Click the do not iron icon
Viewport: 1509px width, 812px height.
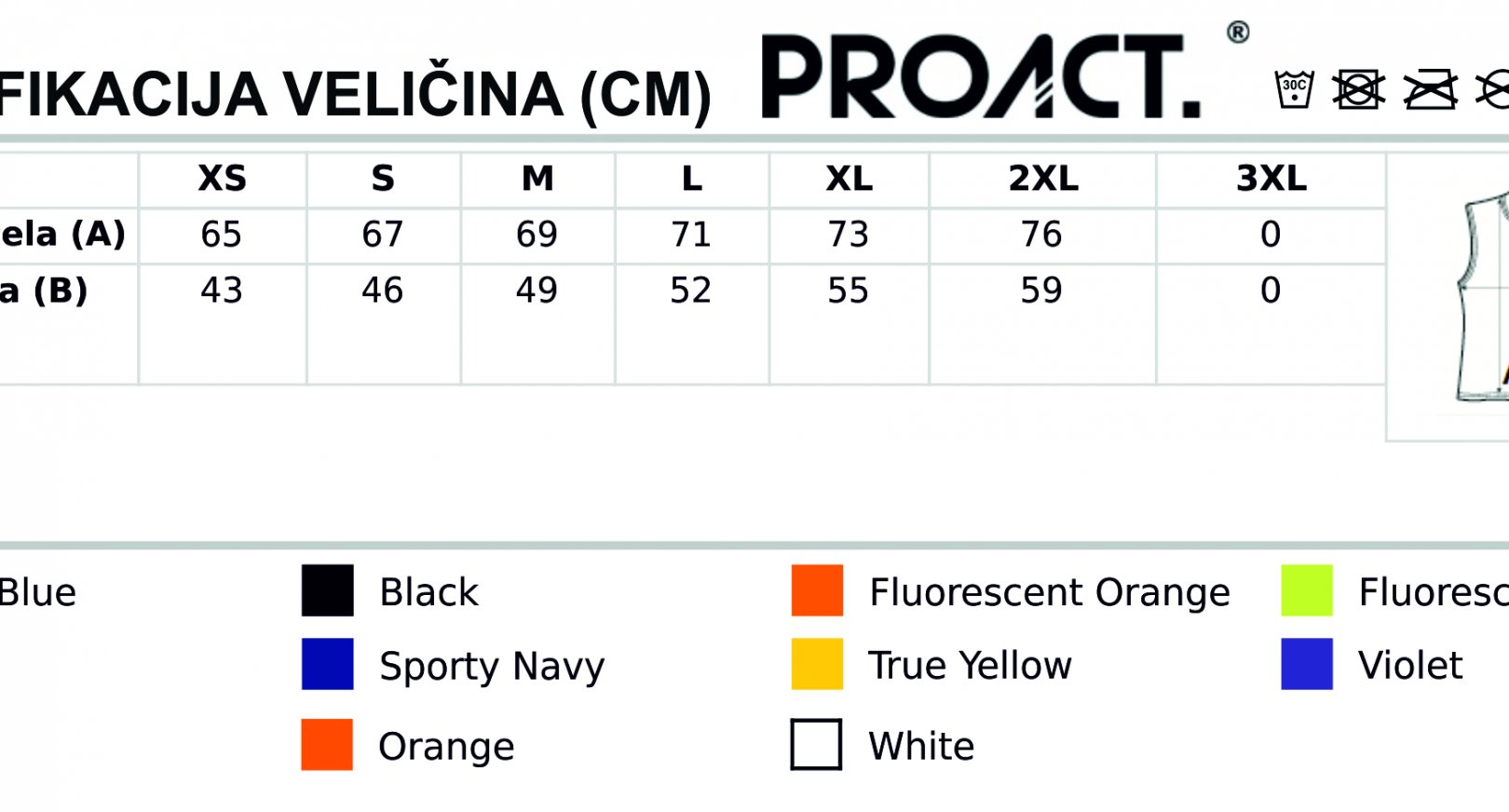pos(1431,90)
